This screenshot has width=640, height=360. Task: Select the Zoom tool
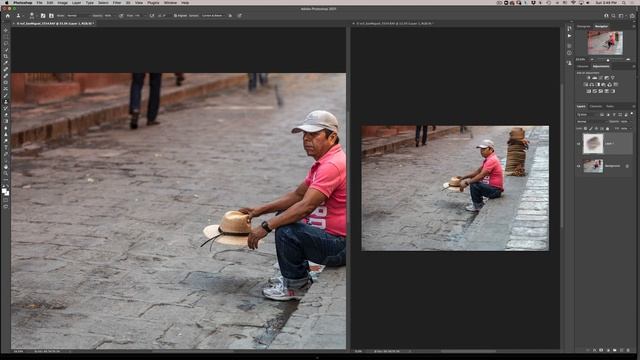(x=6, y=173)
